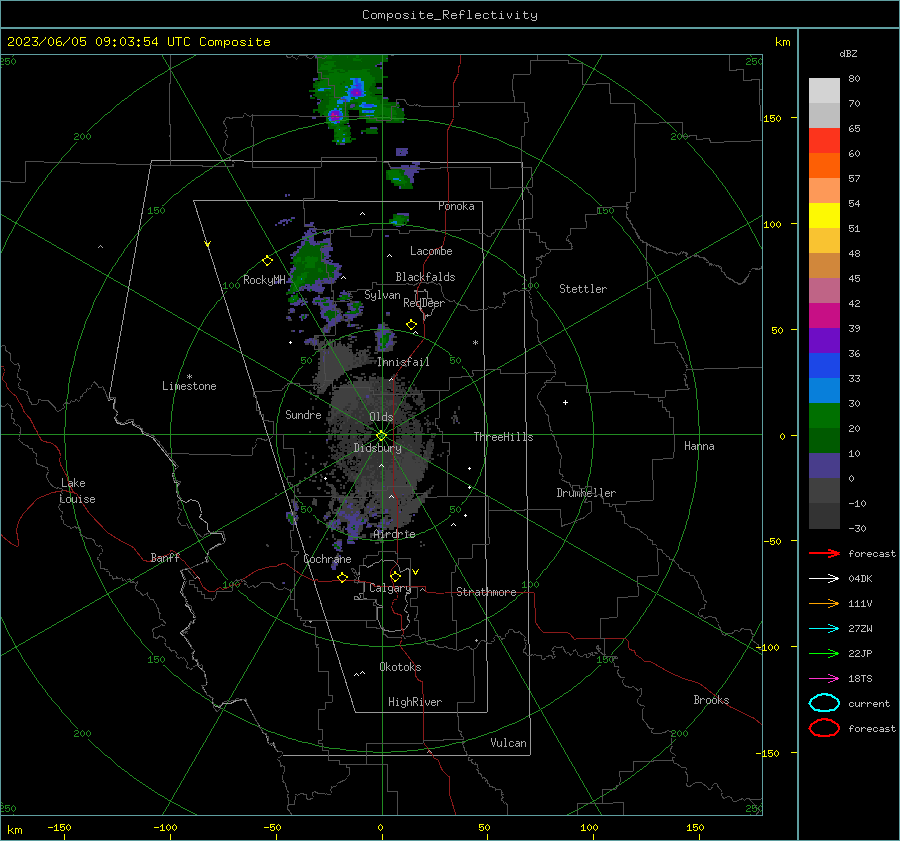The height and width of the screenshot is (841, 900).
Task: Click the 'Sylvan' label
Action: 382,295
